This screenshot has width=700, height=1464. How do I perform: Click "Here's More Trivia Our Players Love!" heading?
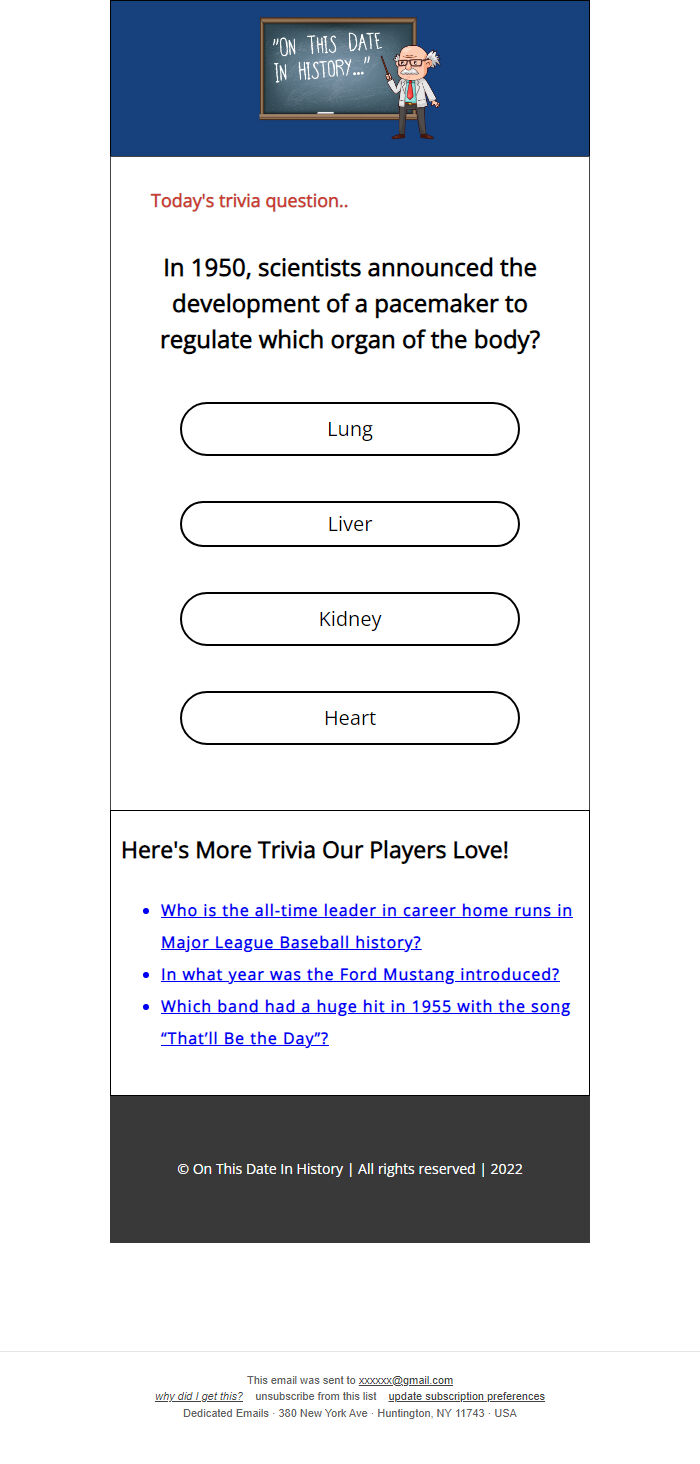tap(315, 850)
